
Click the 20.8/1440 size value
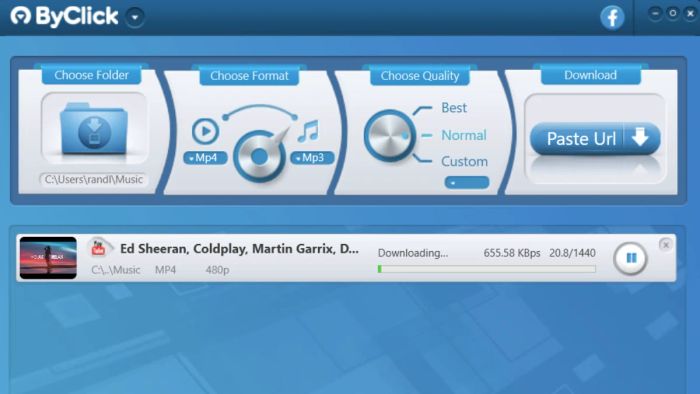pyautogui.click(x=572, y=253)
